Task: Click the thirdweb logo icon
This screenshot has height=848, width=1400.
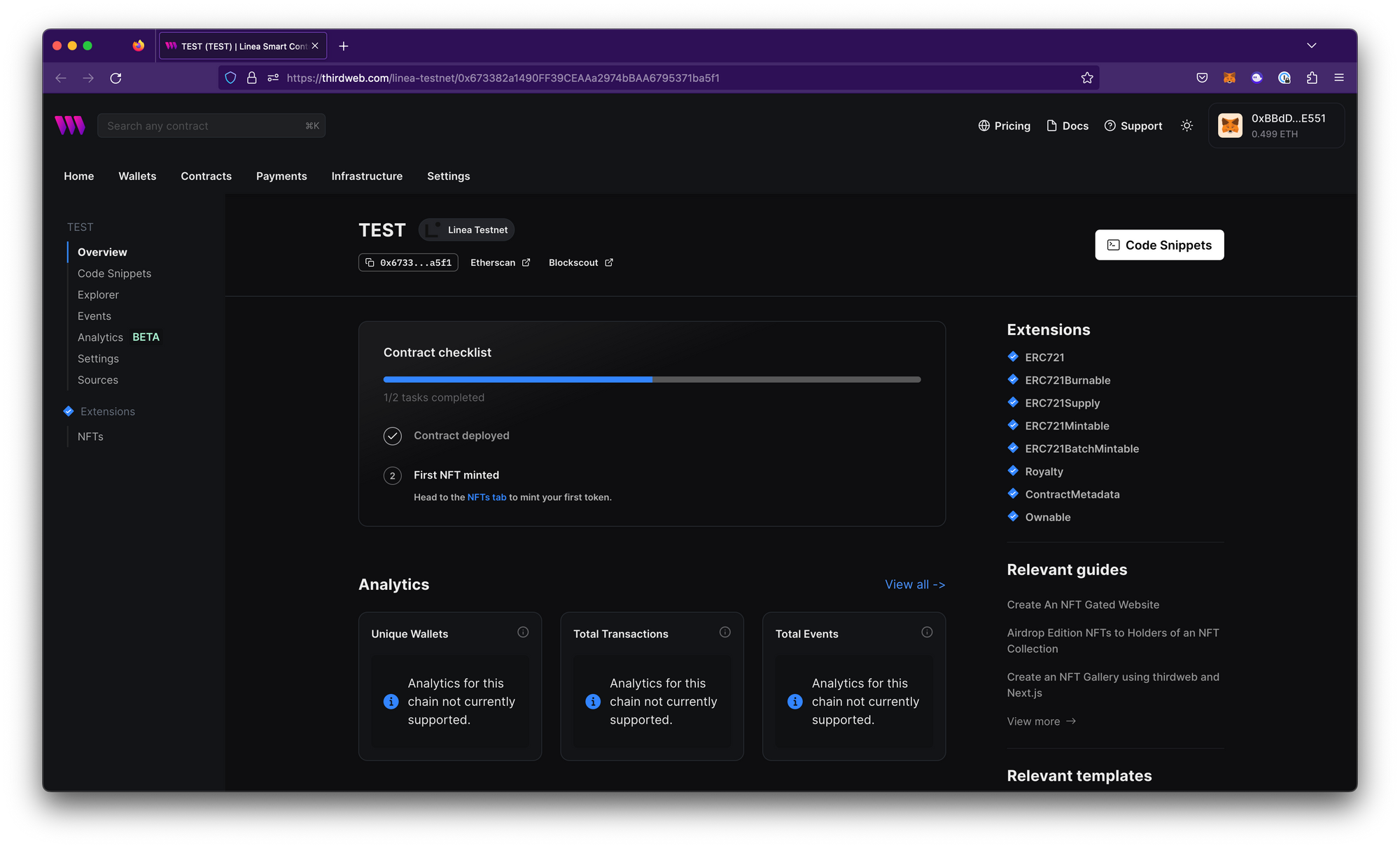Action: (x=70, y=125)
